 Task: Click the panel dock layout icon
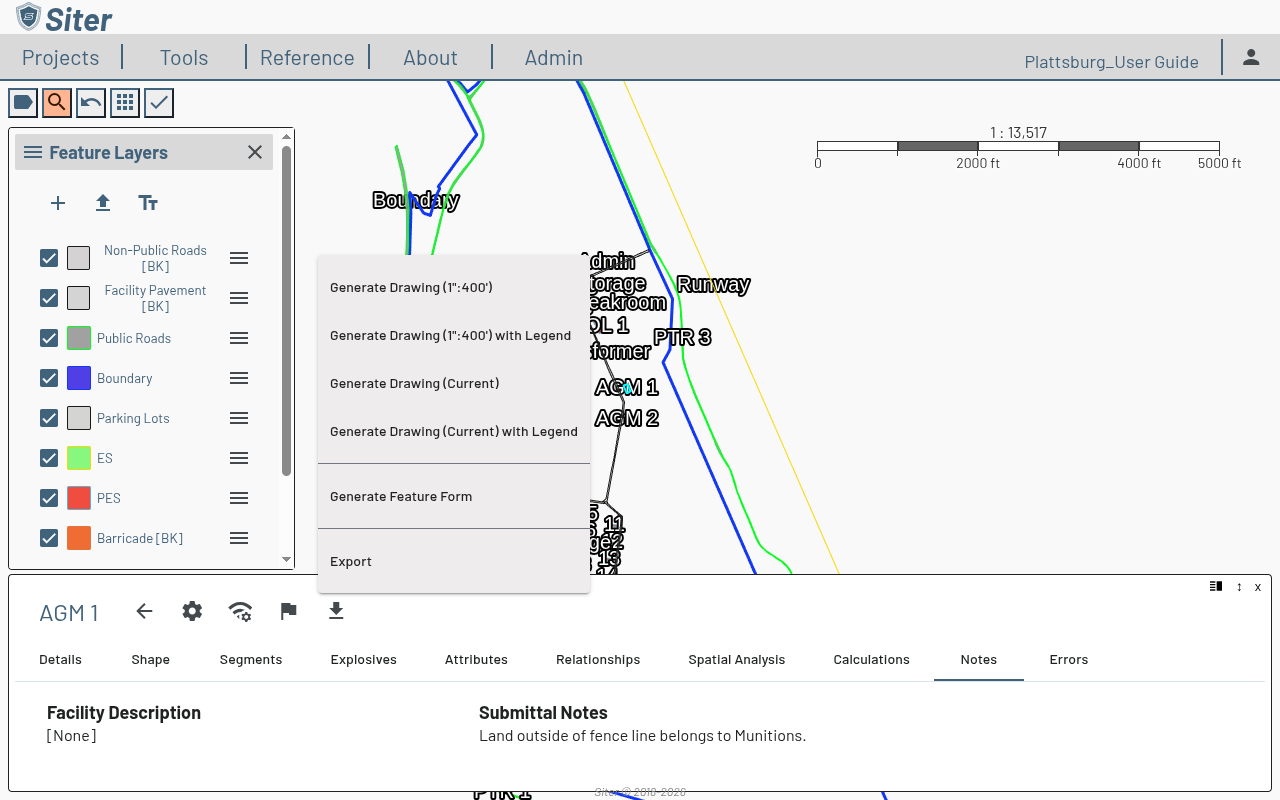tap(1216, 586)
